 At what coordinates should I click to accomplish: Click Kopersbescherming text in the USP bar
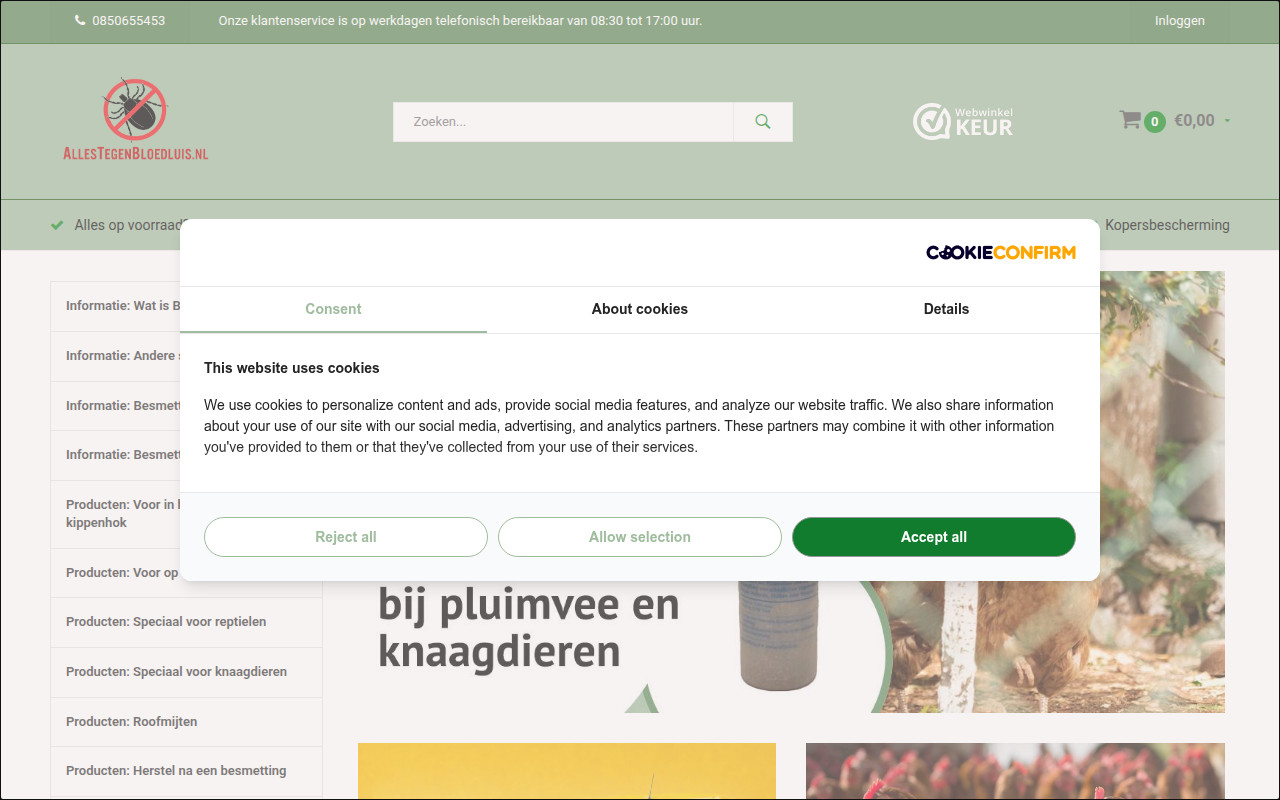1167,225
